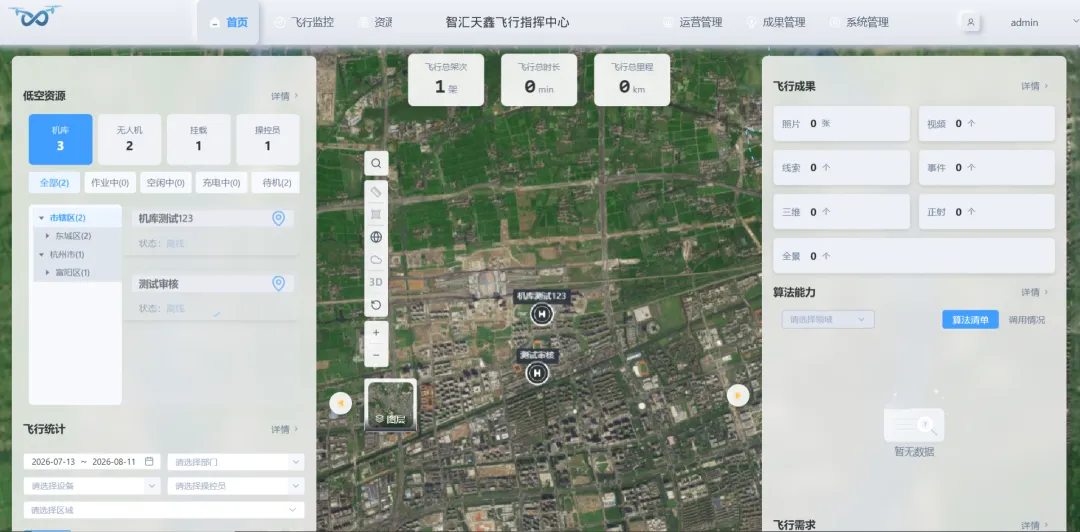This screenshot has width=1080, height=532.
Task: Click the 测试审核 helipad marker on map
Action: point(537,374)
